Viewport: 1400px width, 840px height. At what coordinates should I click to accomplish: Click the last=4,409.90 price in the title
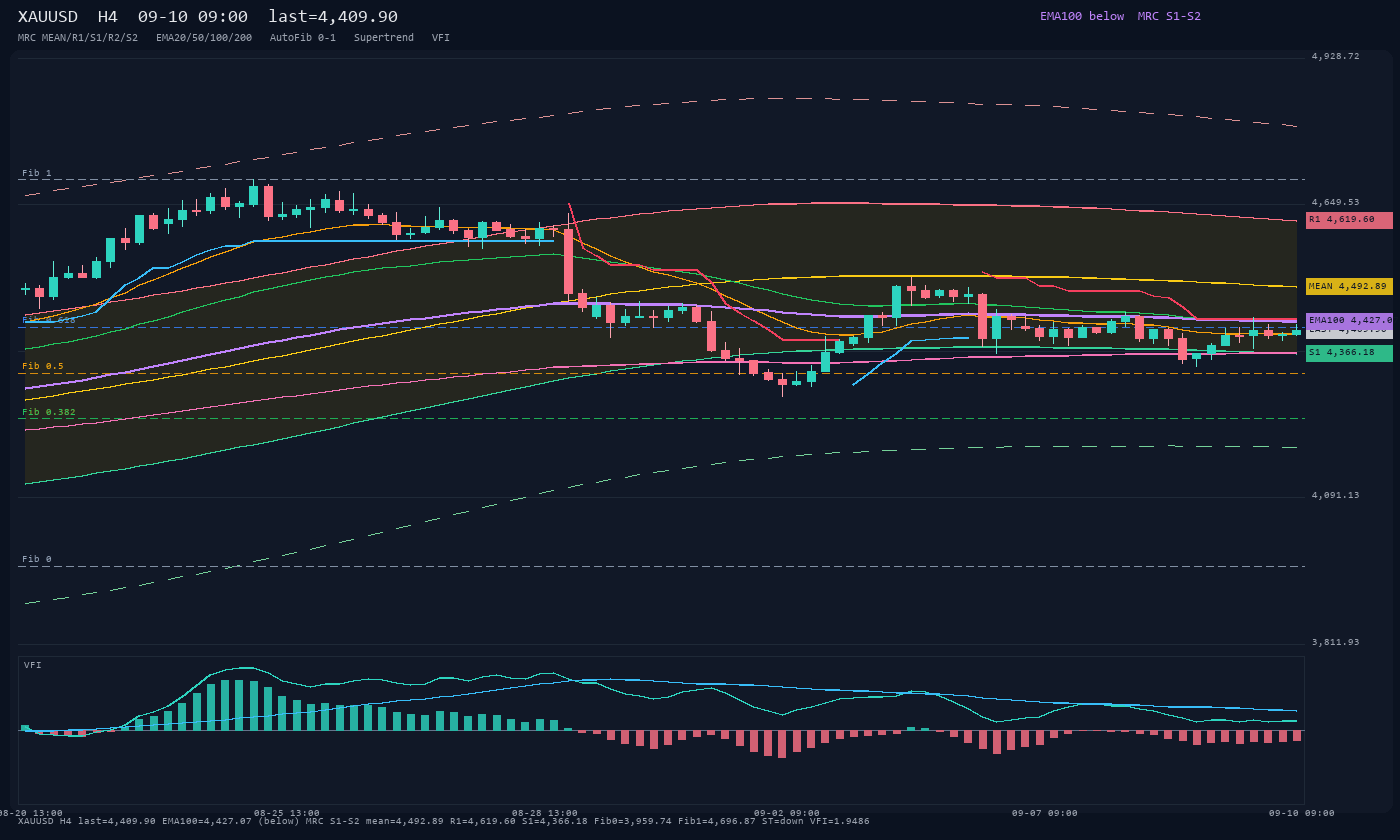(333, 17)
